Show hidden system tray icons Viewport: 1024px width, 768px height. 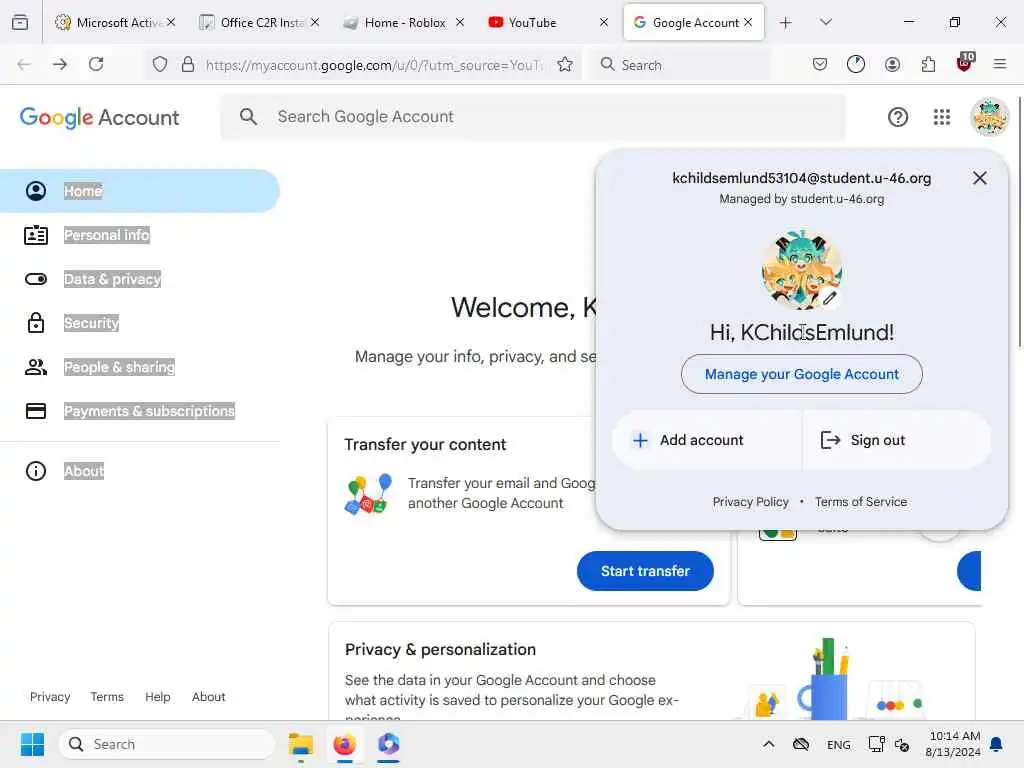pyautogui.click(x=769, y=744)
